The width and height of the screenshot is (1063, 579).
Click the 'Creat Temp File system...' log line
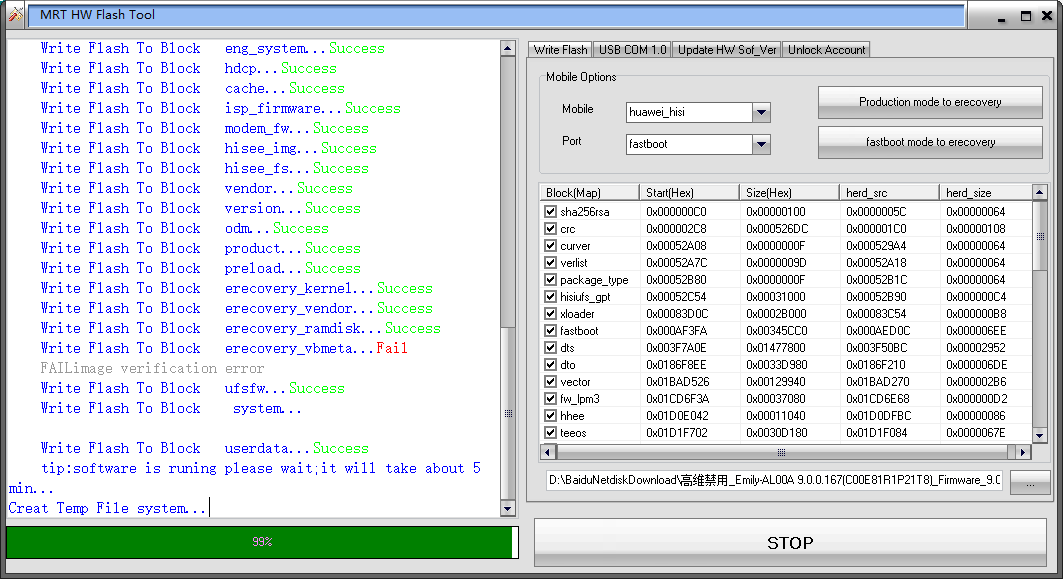(x=107, y=508)
